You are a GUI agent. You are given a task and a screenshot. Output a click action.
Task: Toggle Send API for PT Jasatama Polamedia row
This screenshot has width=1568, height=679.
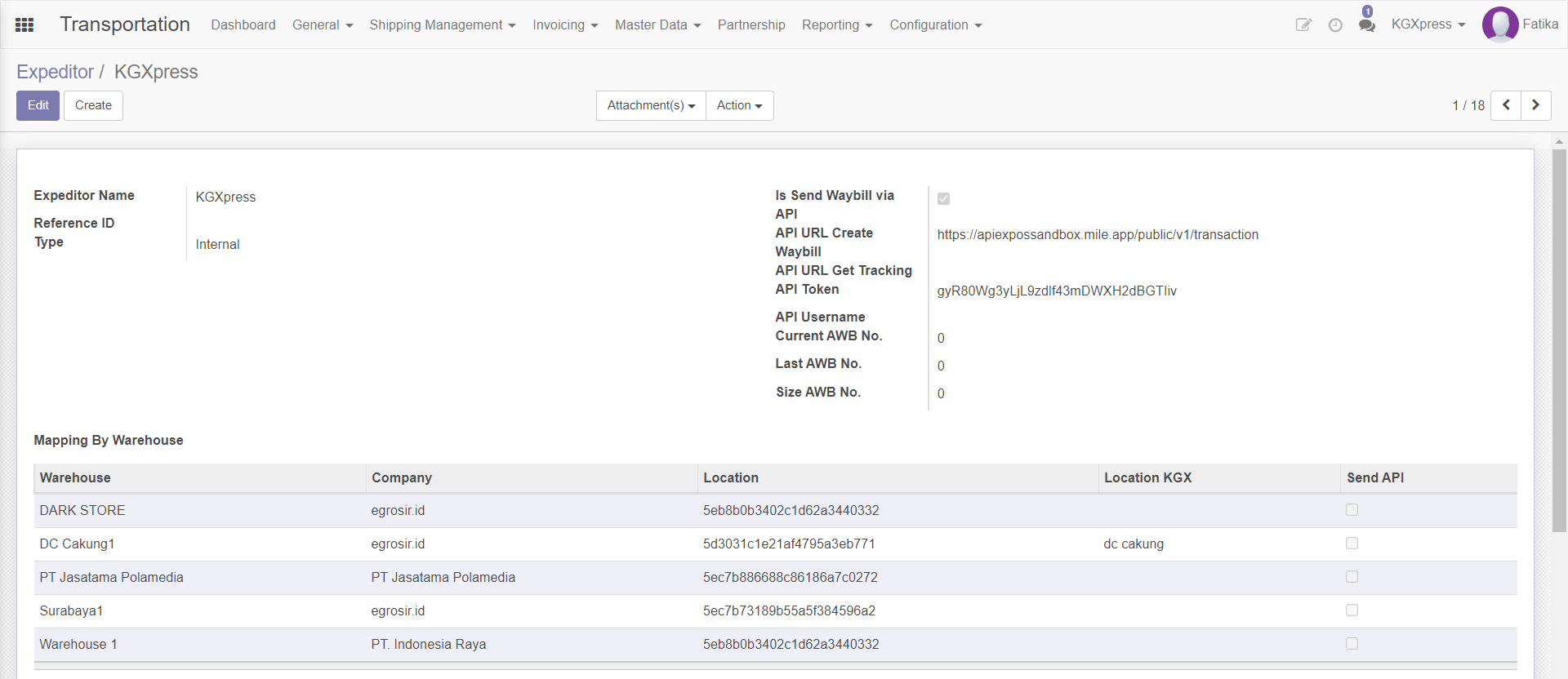tap(1352, 577)
